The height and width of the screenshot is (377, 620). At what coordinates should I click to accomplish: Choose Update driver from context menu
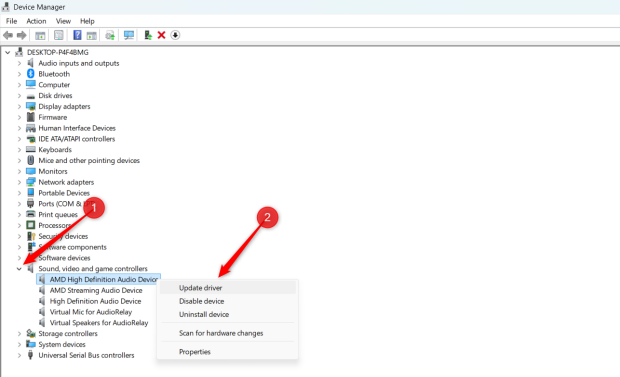tap(228, 288)
